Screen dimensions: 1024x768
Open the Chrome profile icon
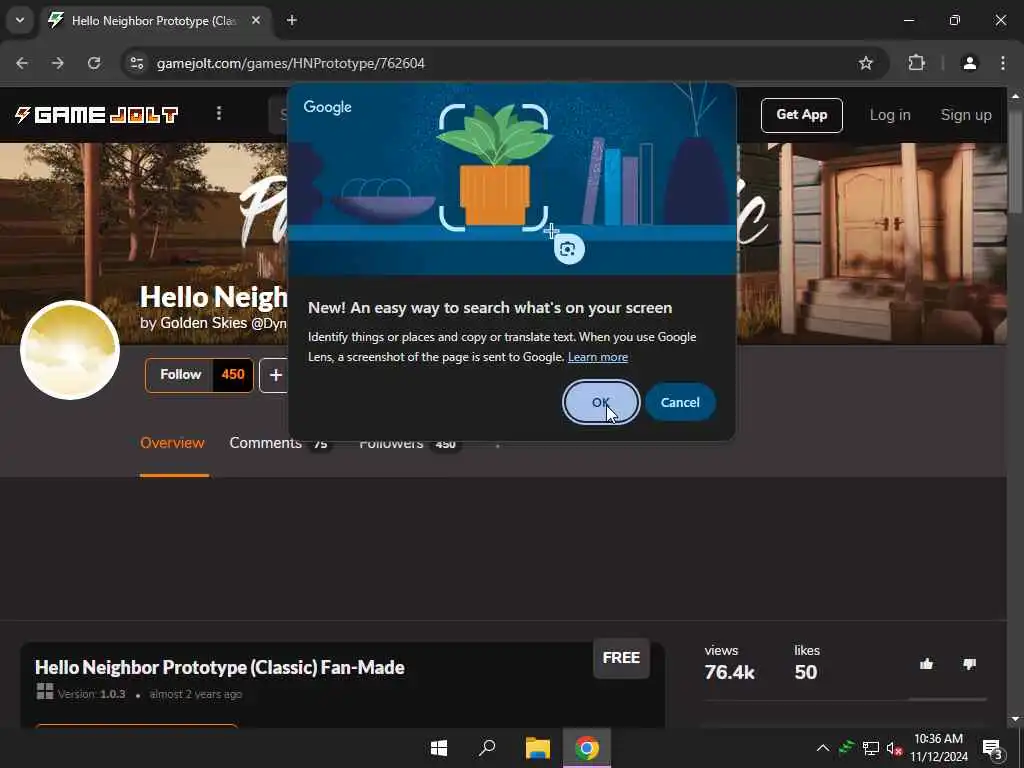coord(969,63)
